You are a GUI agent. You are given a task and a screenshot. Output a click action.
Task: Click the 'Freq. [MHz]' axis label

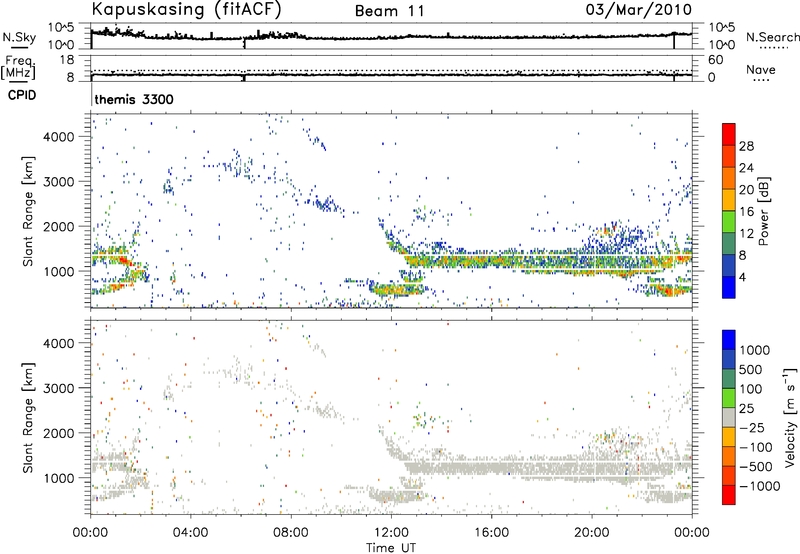[19, 67]
